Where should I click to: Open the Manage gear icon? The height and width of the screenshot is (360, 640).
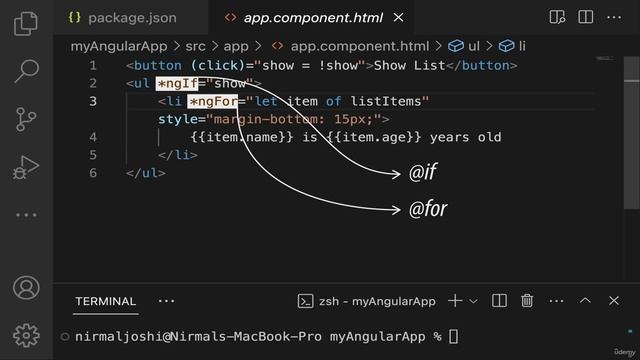(26, 336)
